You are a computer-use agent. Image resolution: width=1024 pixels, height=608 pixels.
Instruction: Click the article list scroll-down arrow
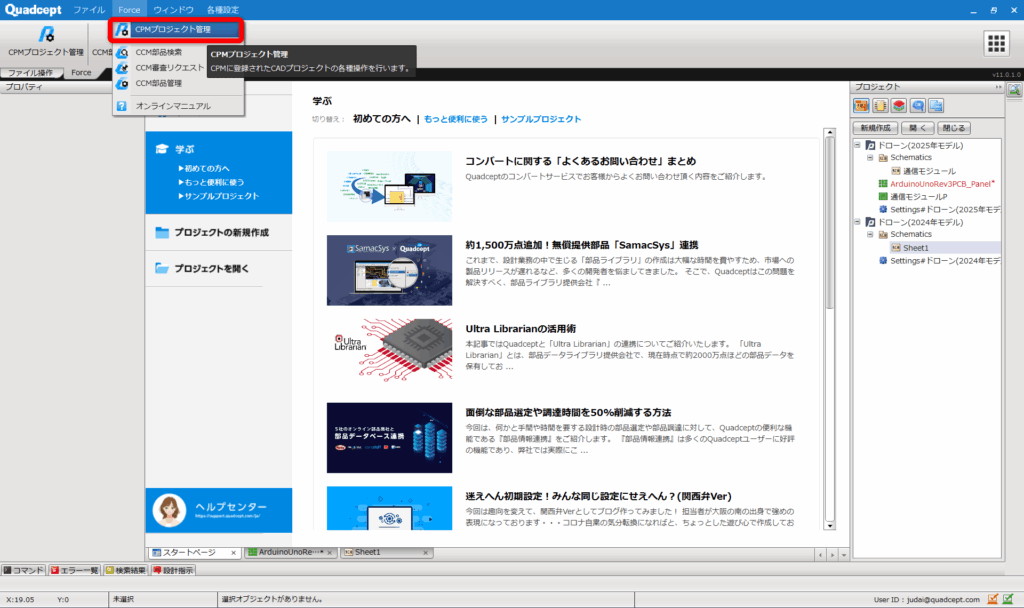coord(830,525)
